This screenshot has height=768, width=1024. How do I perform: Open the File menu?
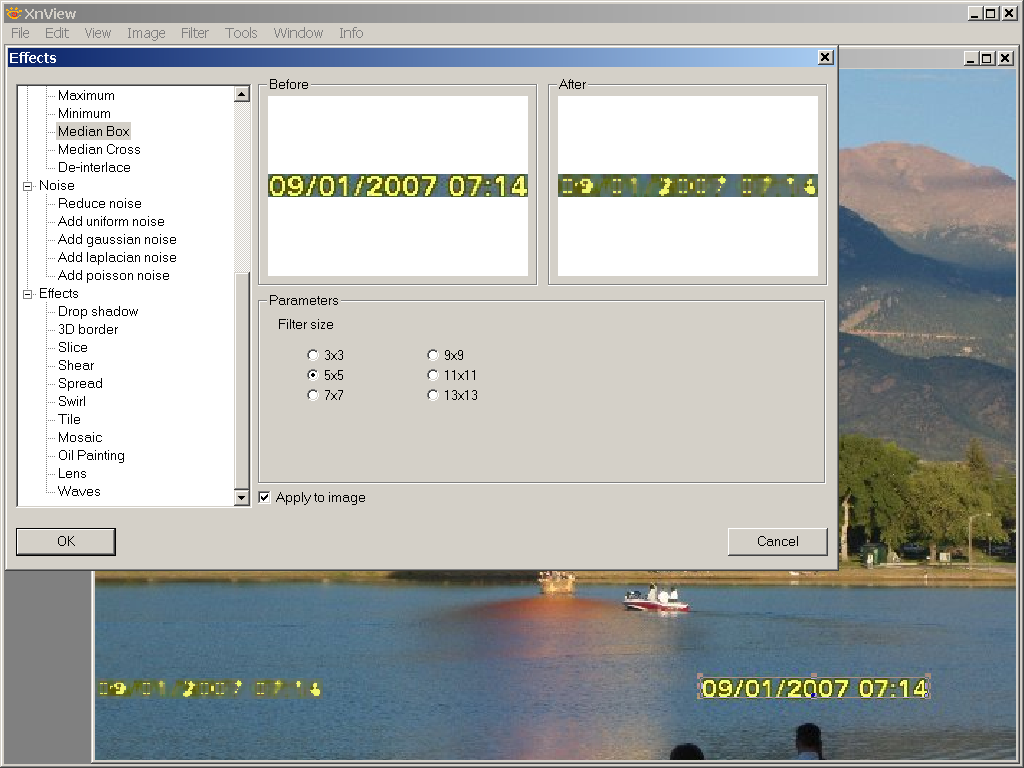pyautogui.click(x=20, y=33)
